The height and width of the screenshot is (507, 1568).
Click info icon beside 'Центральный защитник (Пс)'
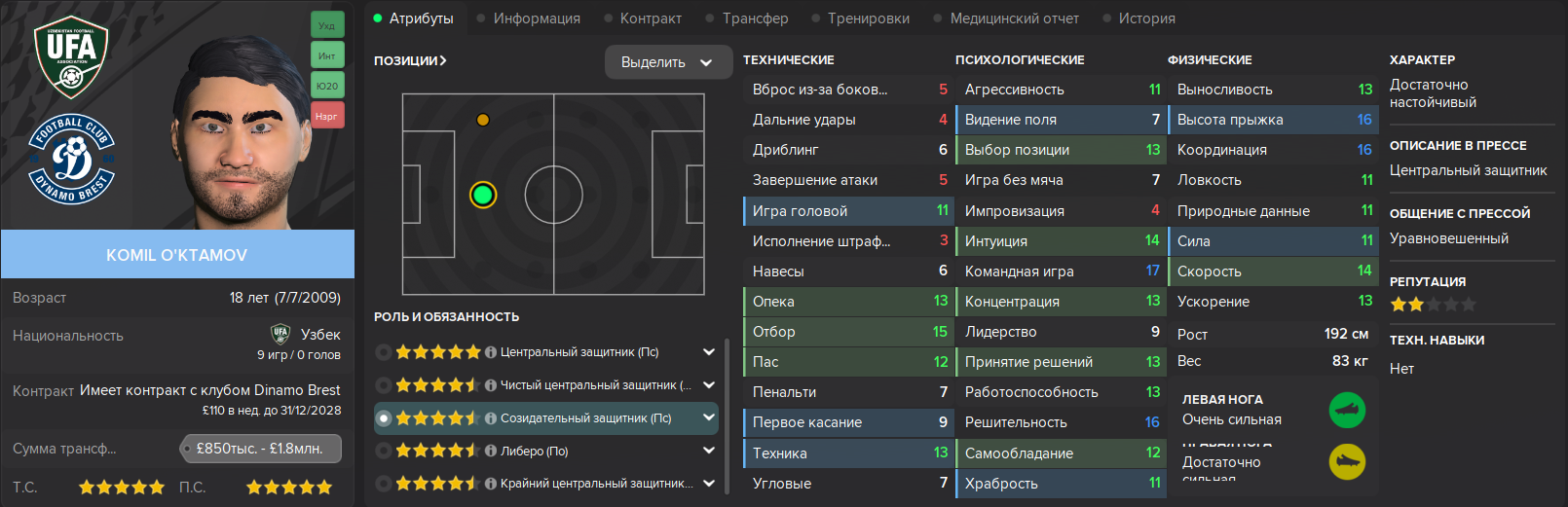491,352
